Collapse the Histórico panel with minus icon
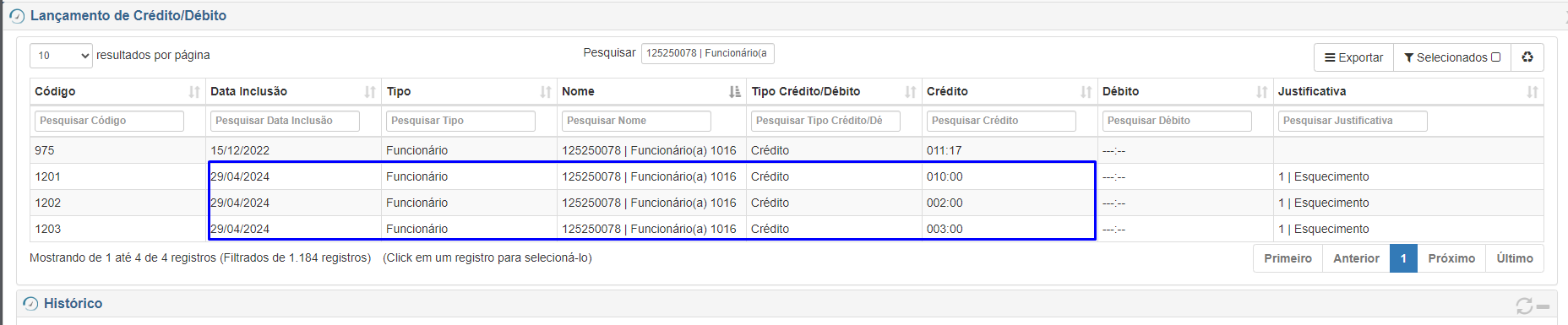1568x325 pixels. pos(1543,306)
